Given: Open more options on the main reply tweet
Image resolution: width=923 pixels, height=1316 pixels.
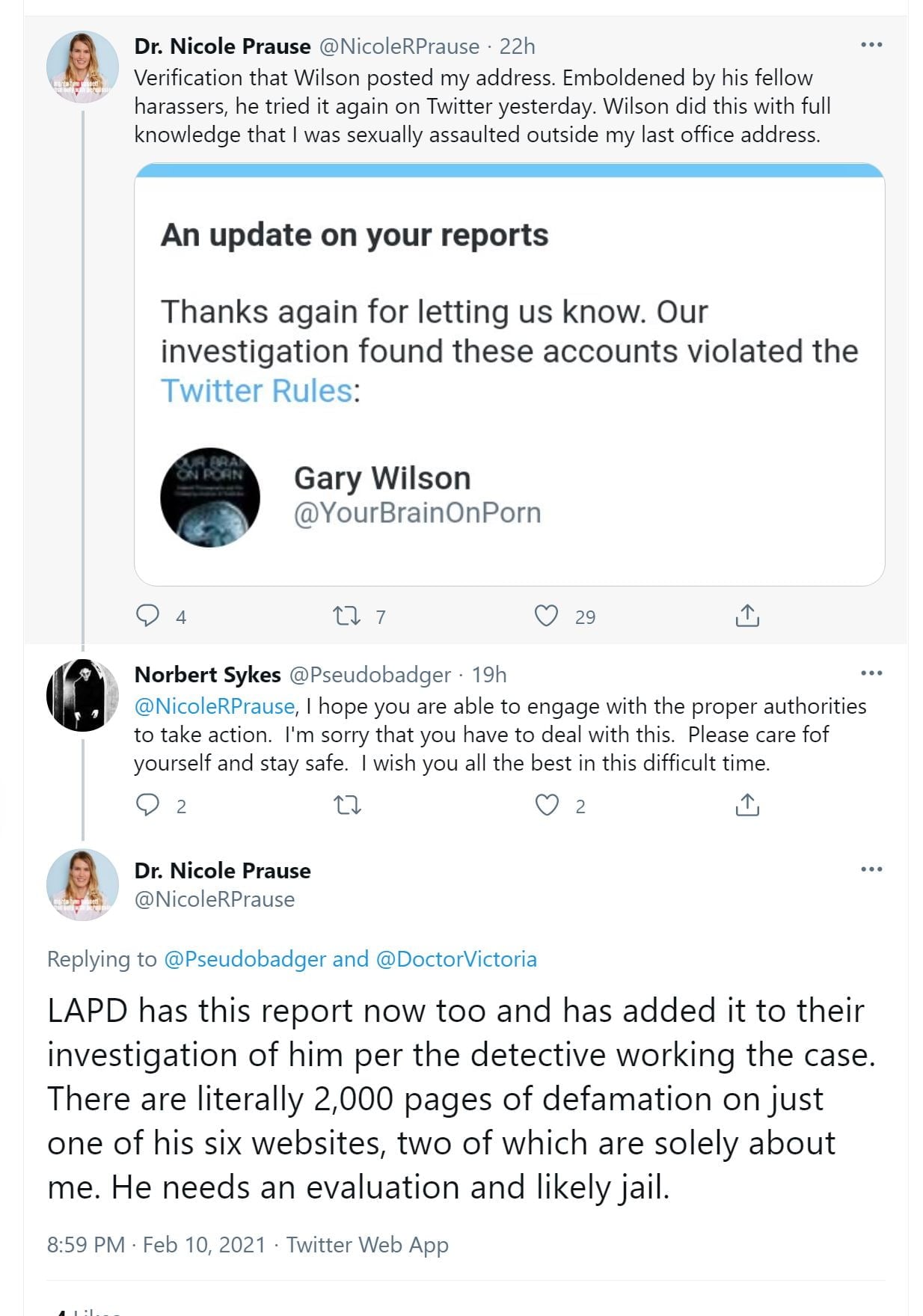Looking at the screenshot, I should tap(871, 869).
